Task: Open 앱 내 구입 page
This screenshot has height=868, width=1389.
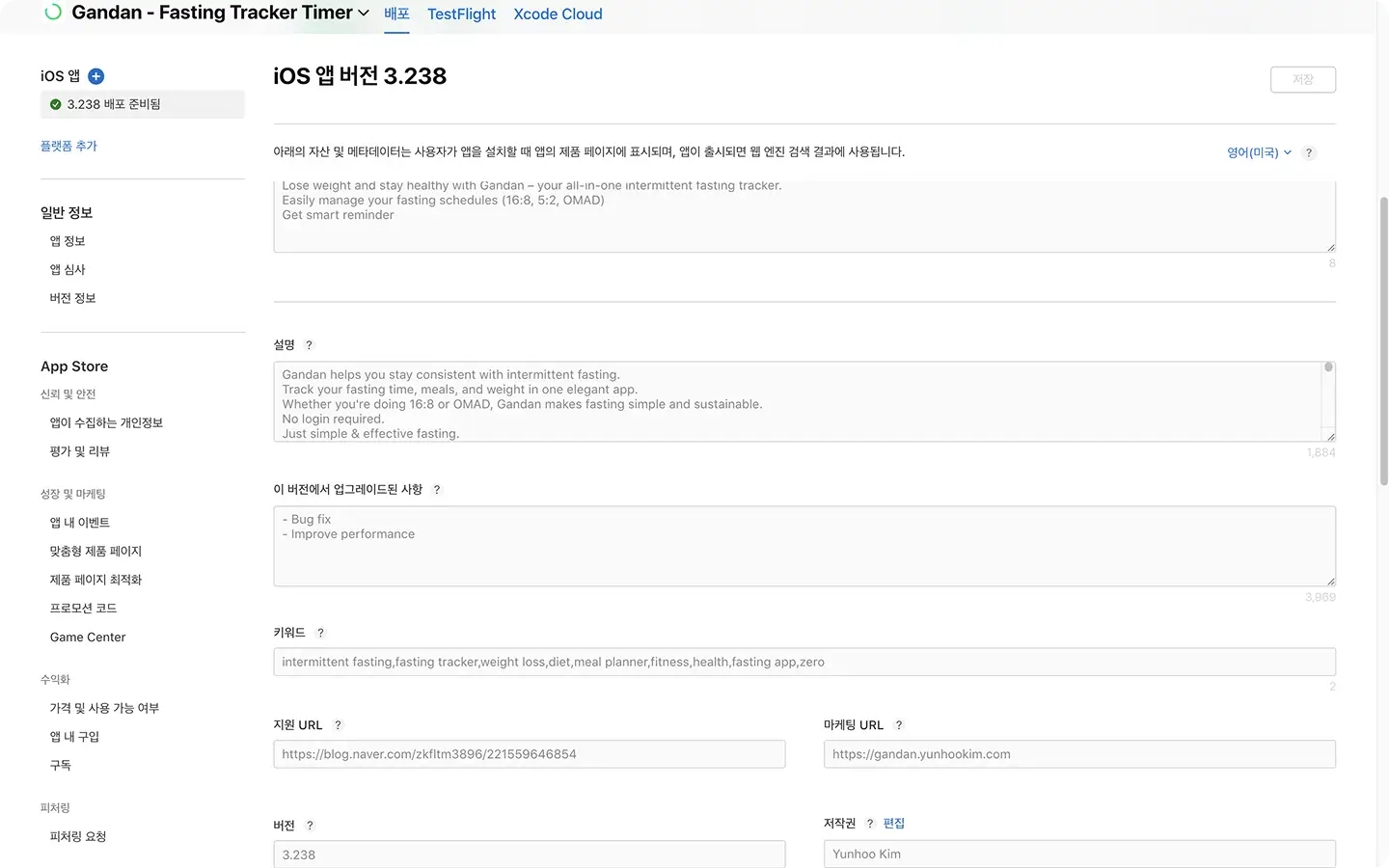Action: tap(74, 737)
